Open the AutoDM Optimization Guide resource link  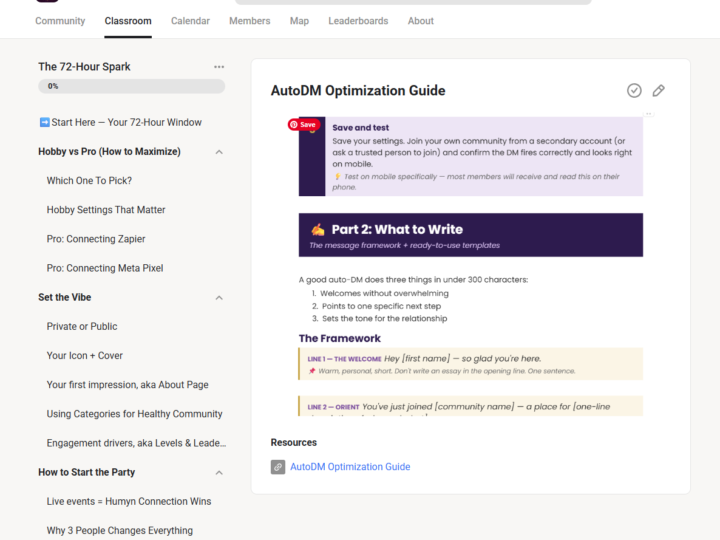coord(350,467)
